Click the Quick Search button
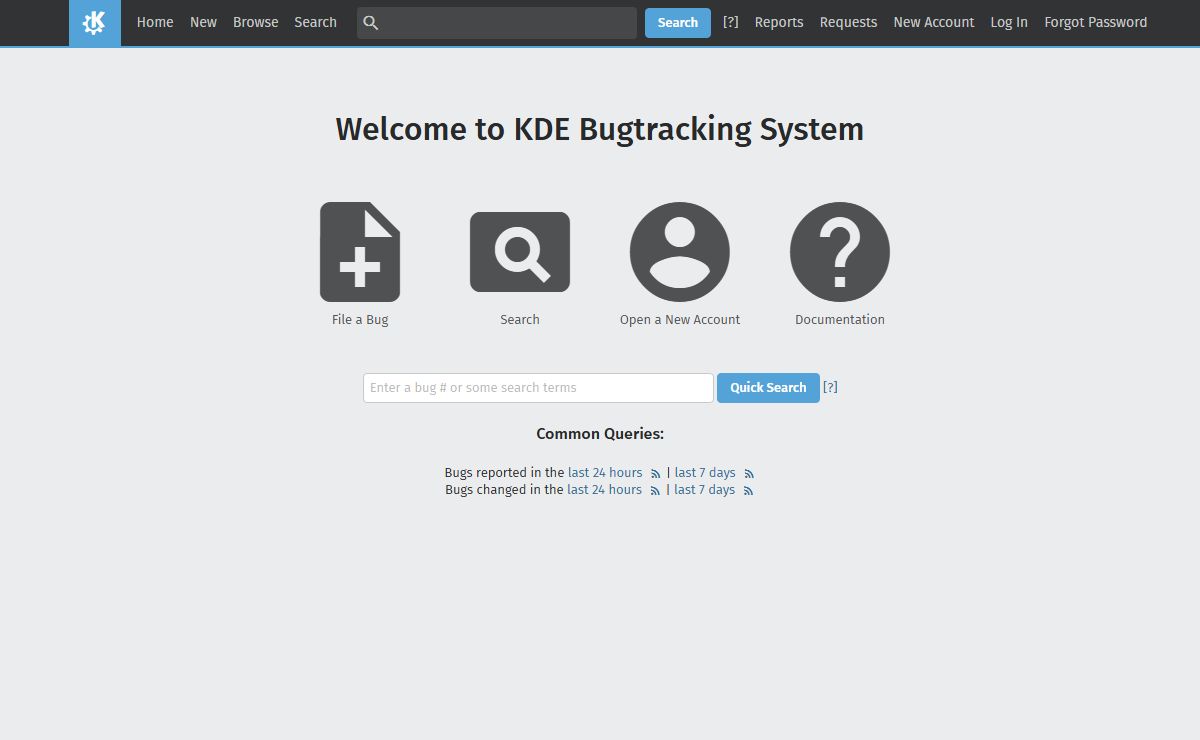1200x740 pixels. pyautogui.click(x=768, y=388)
